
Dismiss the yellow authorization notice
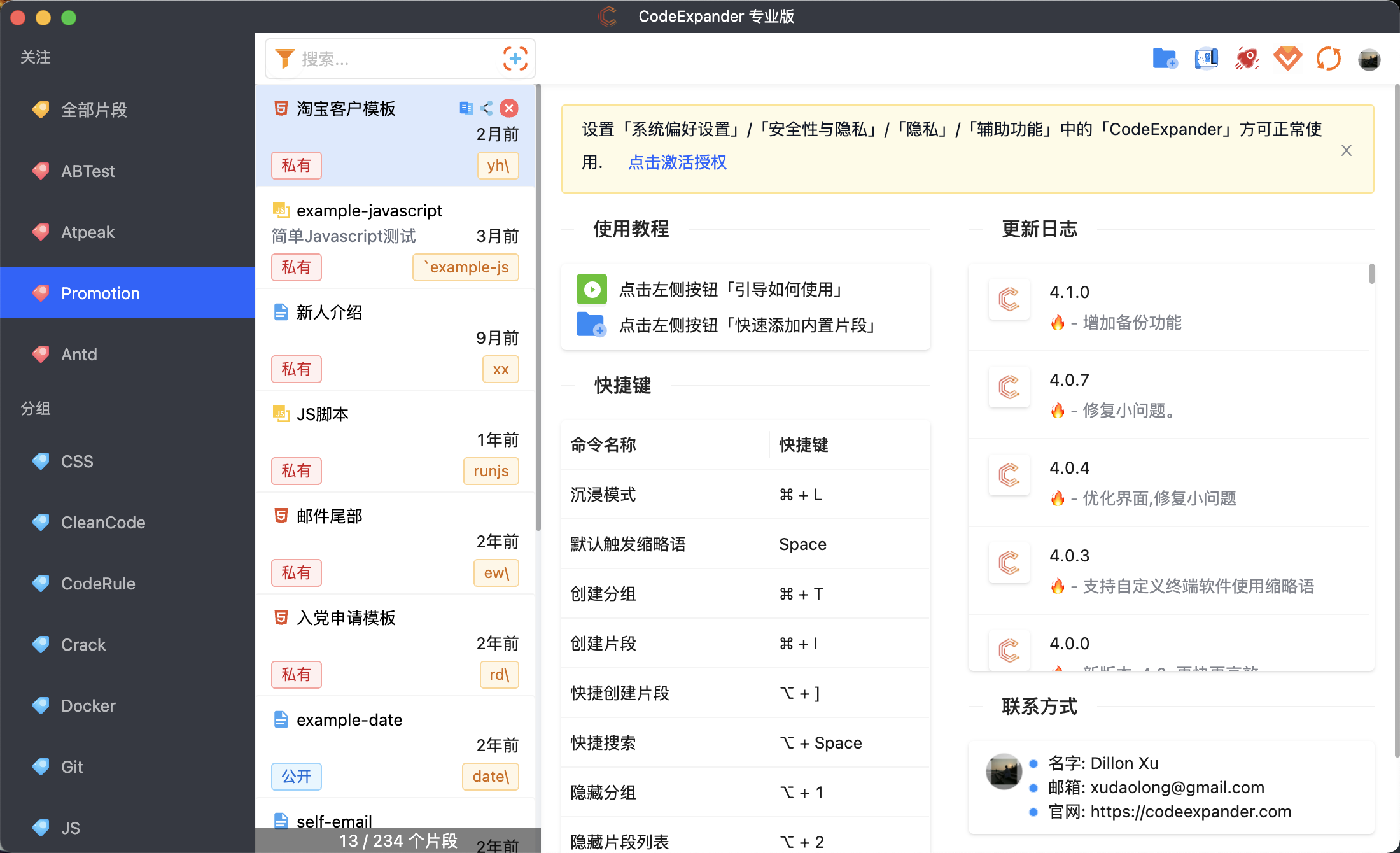pyautogui.click(x=1346, y=150)
